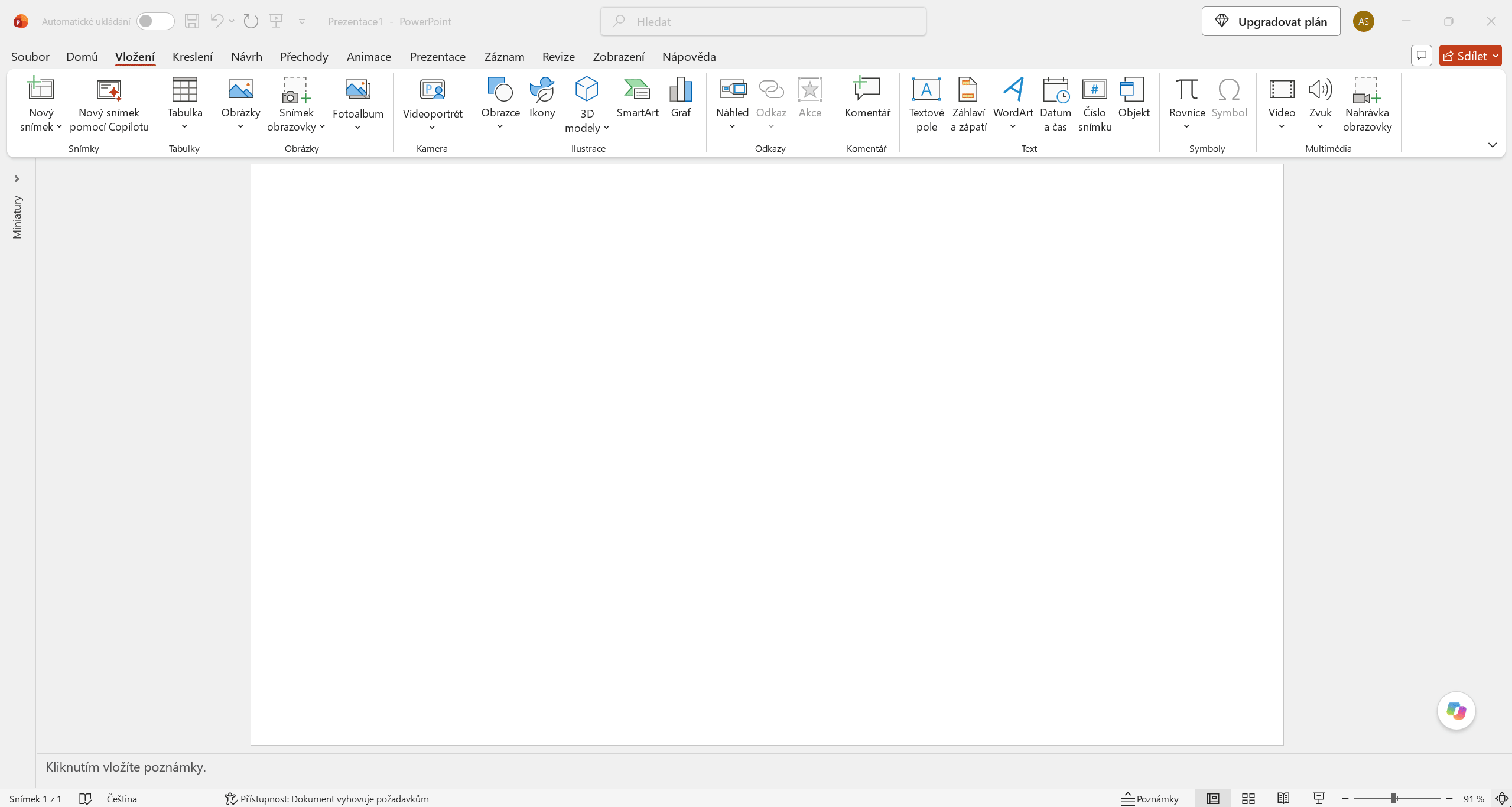Open Customize Quick Access Toolbar dropdown
This screenshot has height=807, width=1512.
point(302,21)
